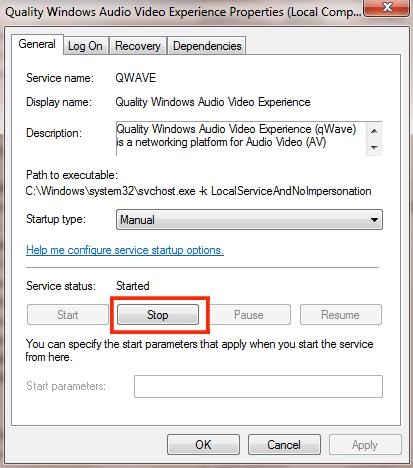Image resolution: width=413 pixels, height=468 pixels.
Task: Click inside the Description text box
Action: [x=241, y=138]
